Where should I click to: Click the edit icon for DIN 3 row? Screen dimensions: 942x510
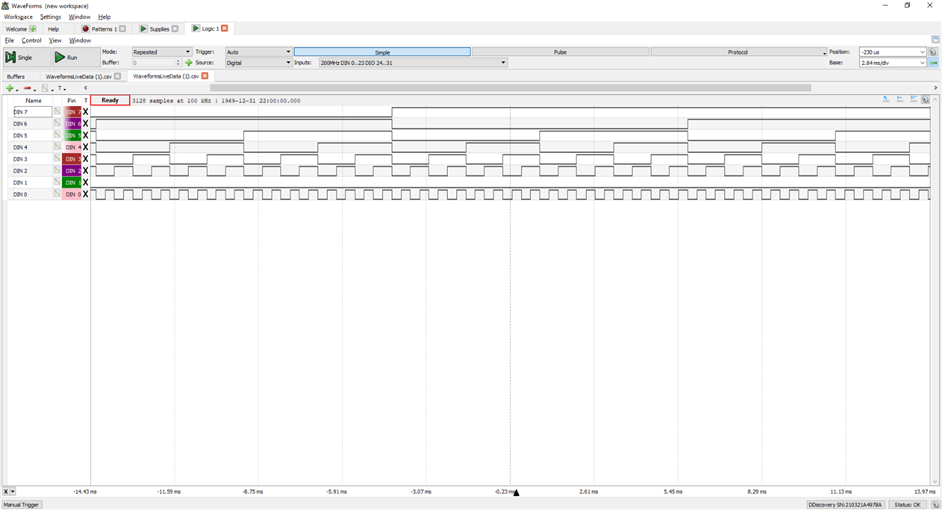[57, 159]
